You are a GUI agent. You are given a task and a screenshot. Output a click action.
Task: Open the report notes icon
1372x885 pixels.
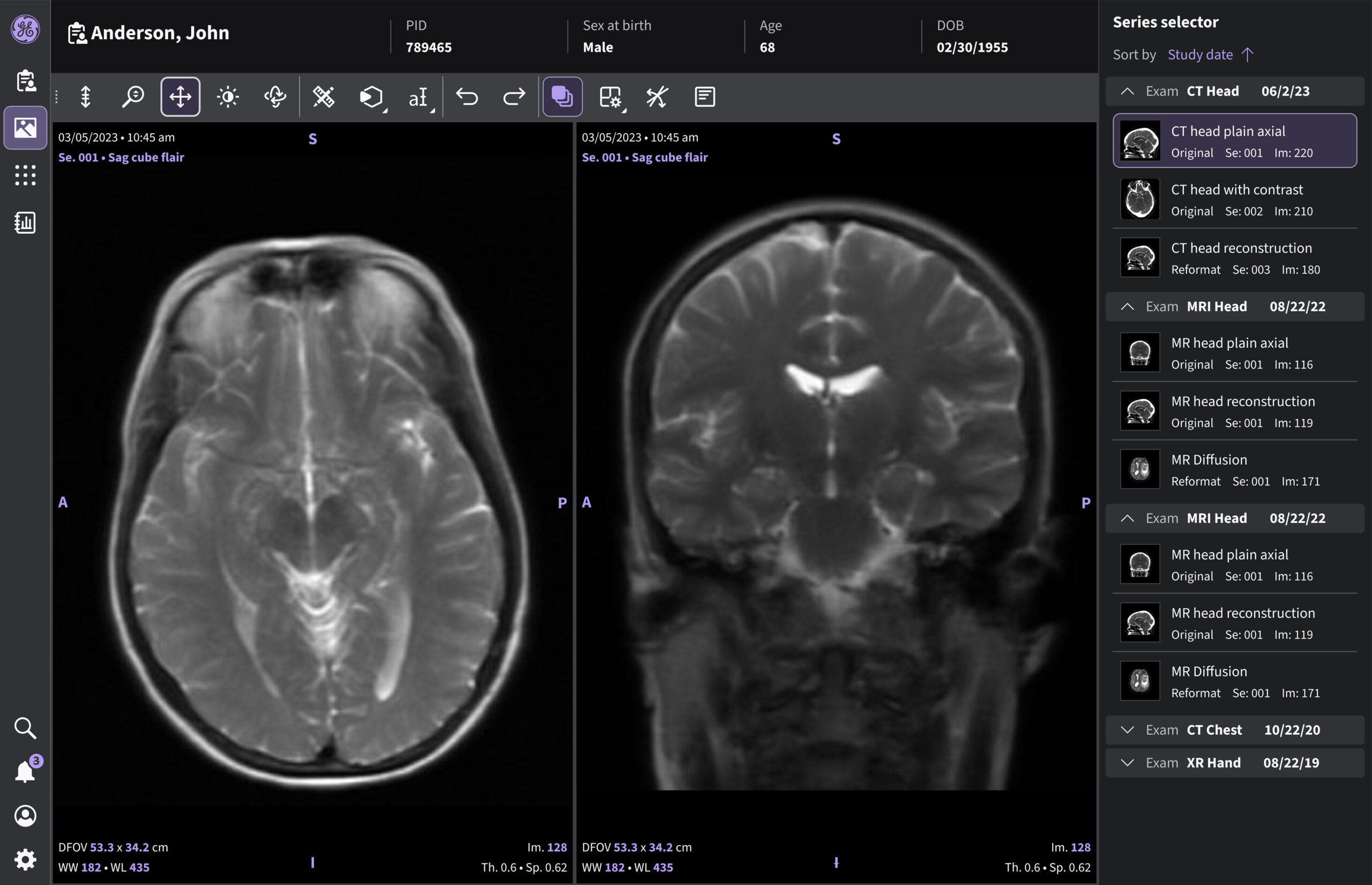pyautogui.click(x=705, y=96)
